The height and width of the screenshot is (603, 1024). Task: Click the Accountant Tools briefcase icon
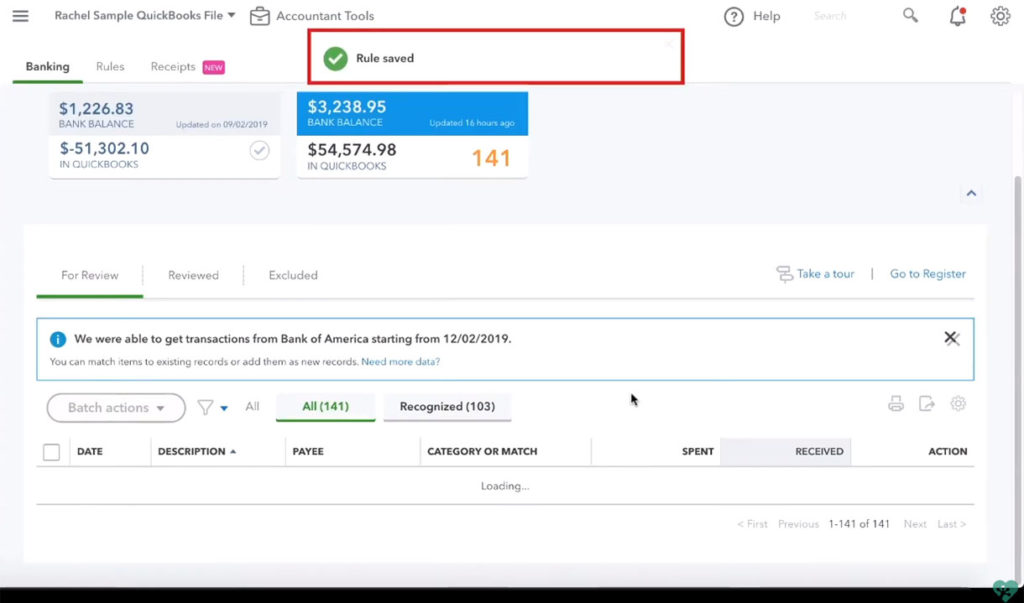coord(260,16)
